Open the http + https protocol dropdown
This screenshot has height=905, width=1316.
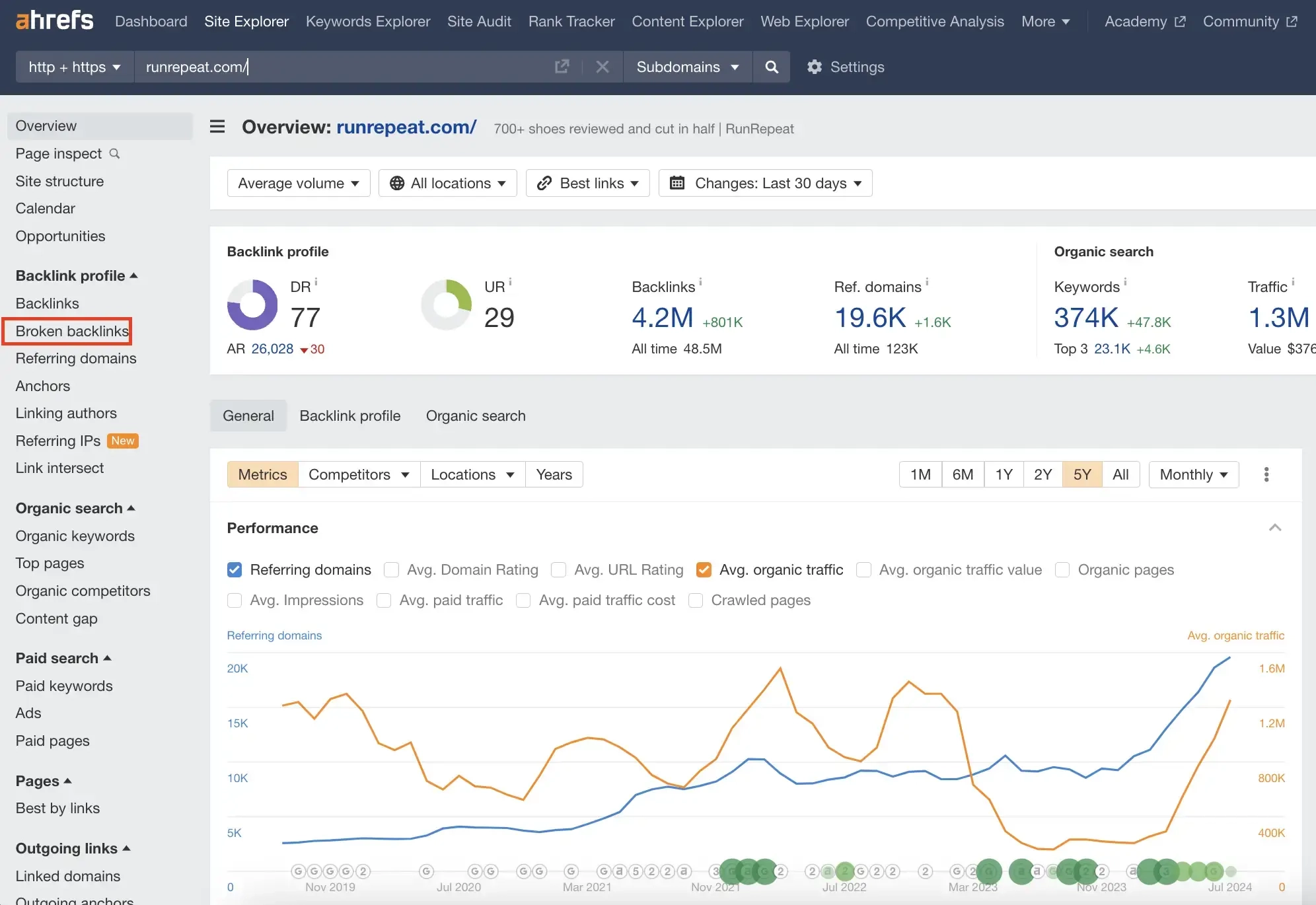(74, 67)
